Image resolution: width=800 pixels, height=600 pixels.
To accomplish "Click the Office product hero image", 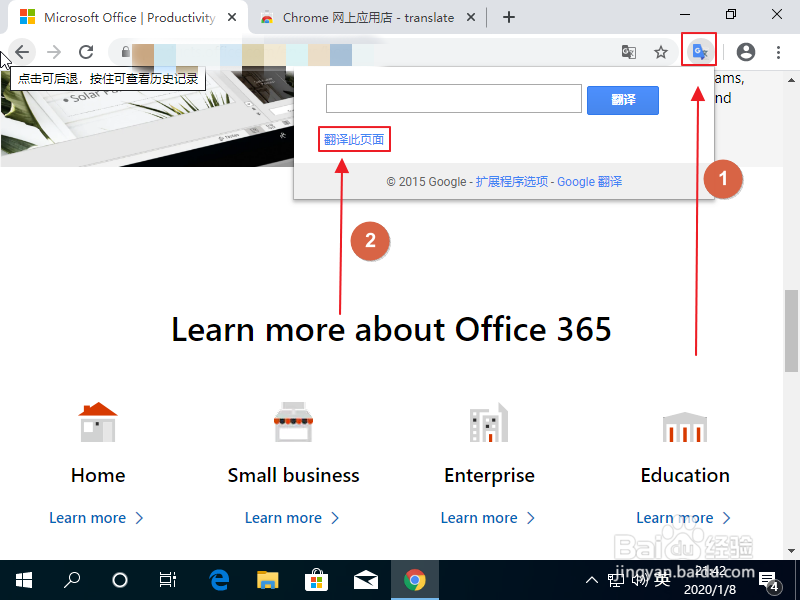I will [147, 118].
